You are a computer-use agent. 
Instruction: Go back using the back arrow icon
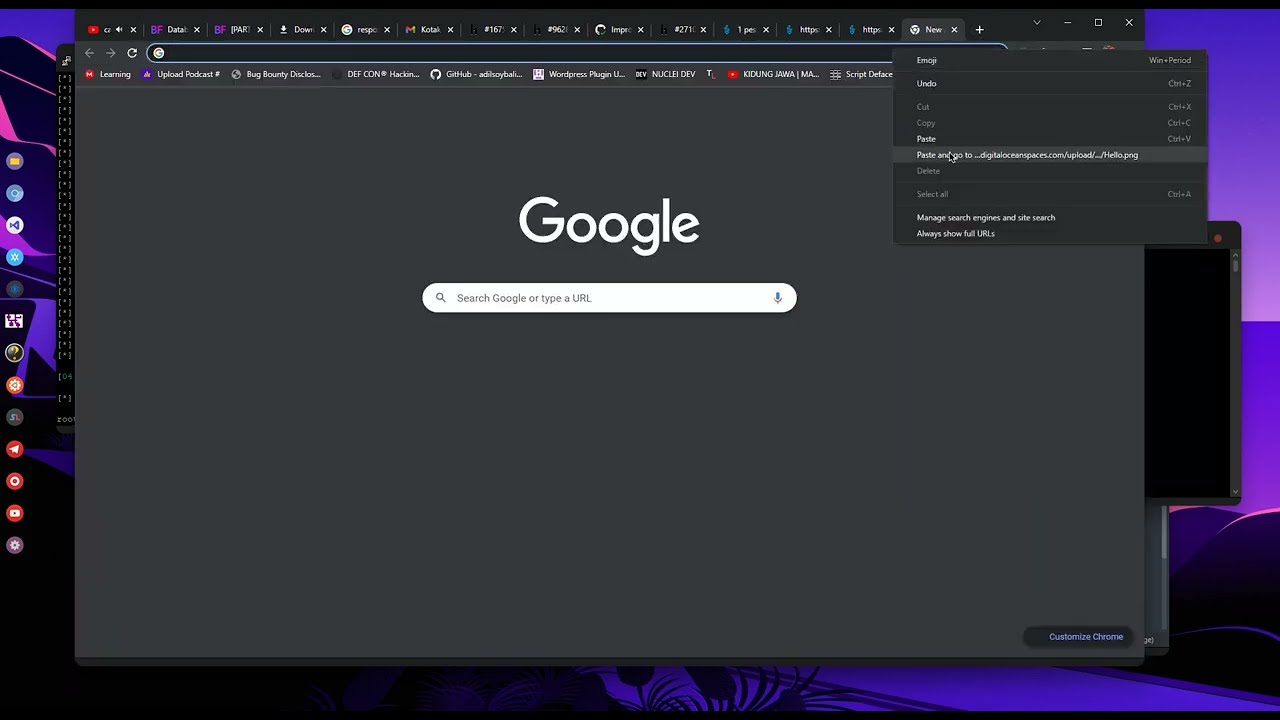[90, 53]
